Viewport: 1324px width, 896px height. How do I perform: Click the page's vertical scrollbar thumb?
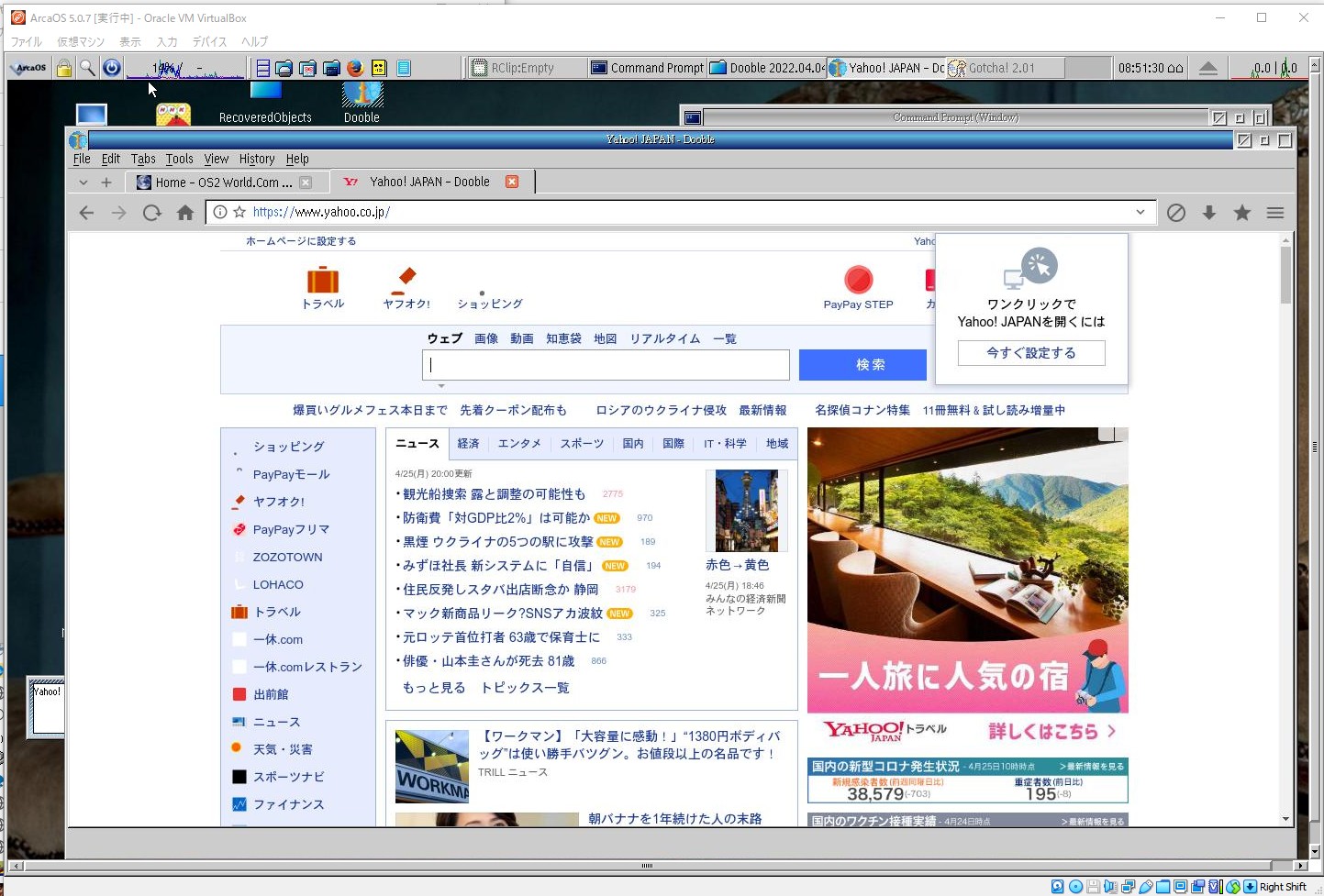coord(1285,274)
